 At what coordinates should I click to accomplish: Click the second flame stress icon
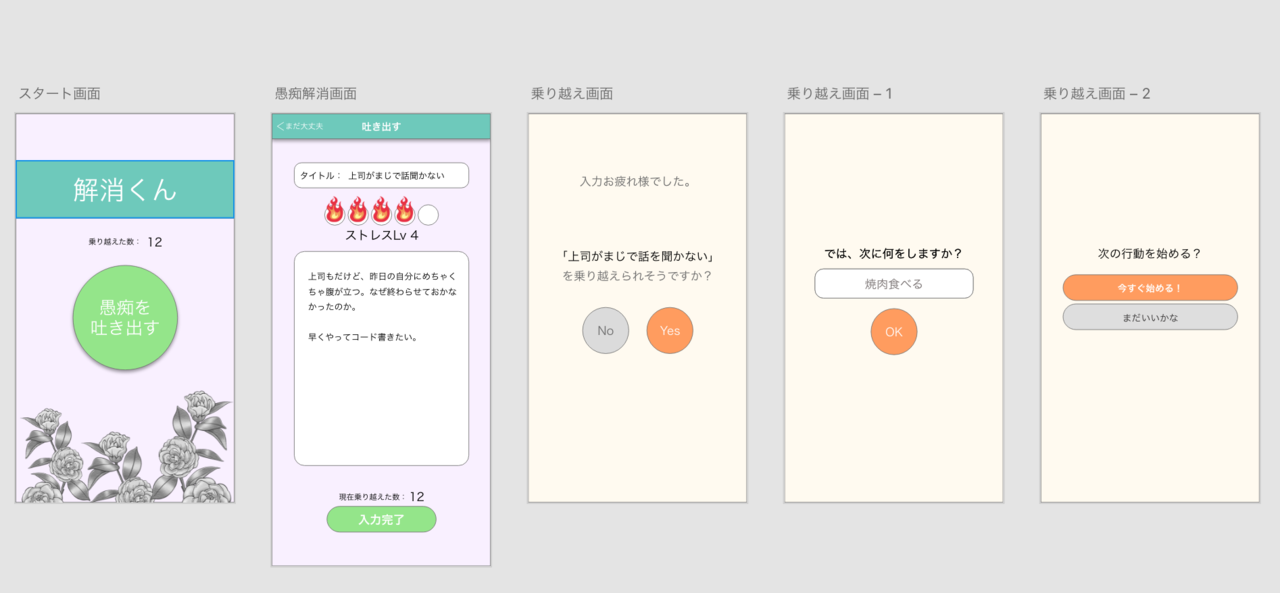[358, 211]
